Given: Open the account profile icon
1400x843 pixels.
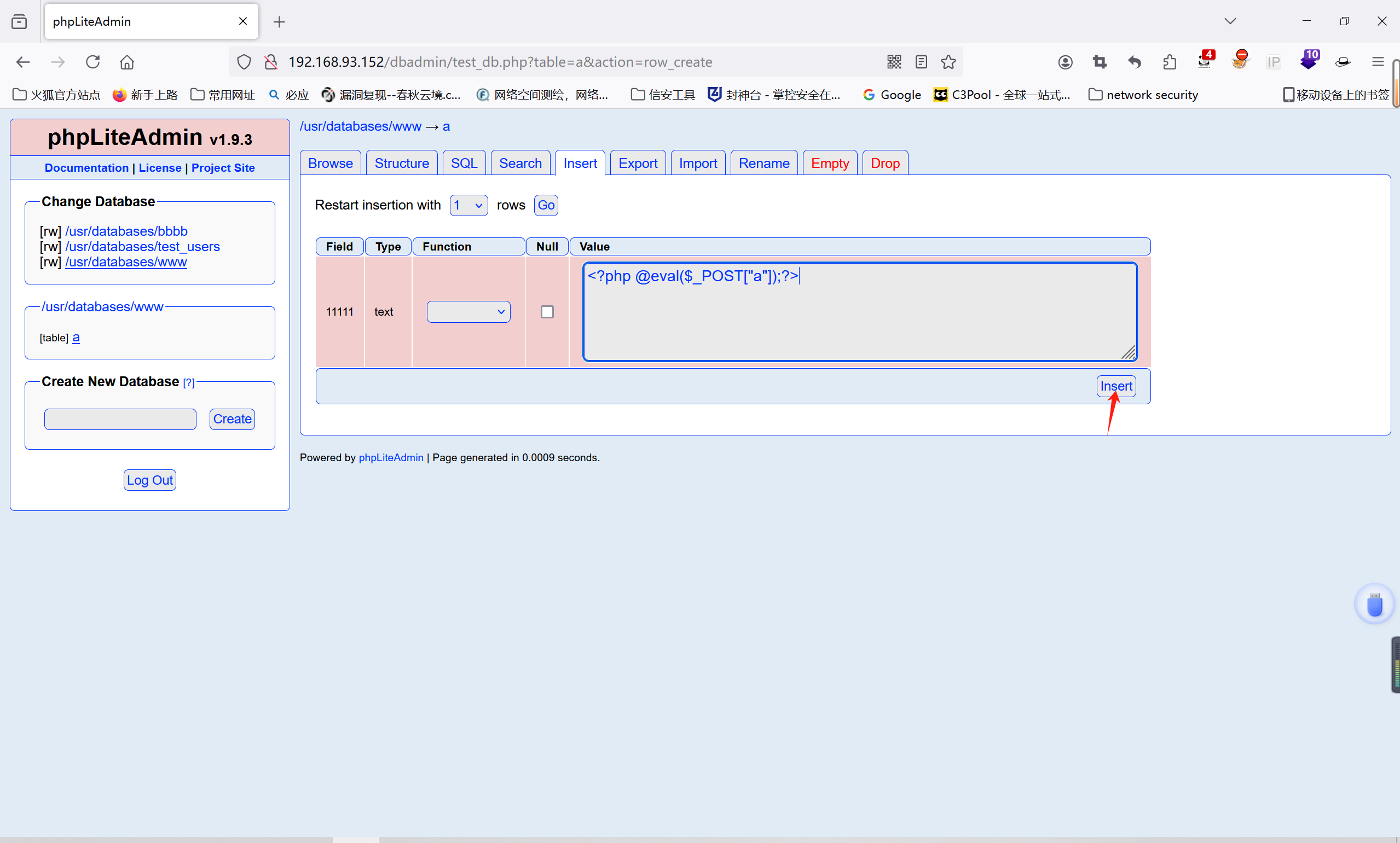Looking at the screenshot, I should (x=1066, y=62).
